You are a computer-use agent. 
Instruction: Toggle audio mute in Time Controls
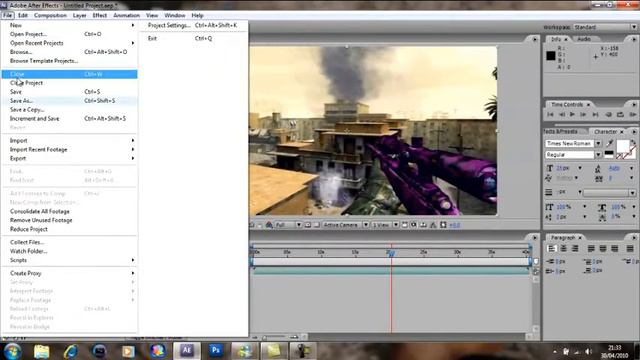point(609,115)
